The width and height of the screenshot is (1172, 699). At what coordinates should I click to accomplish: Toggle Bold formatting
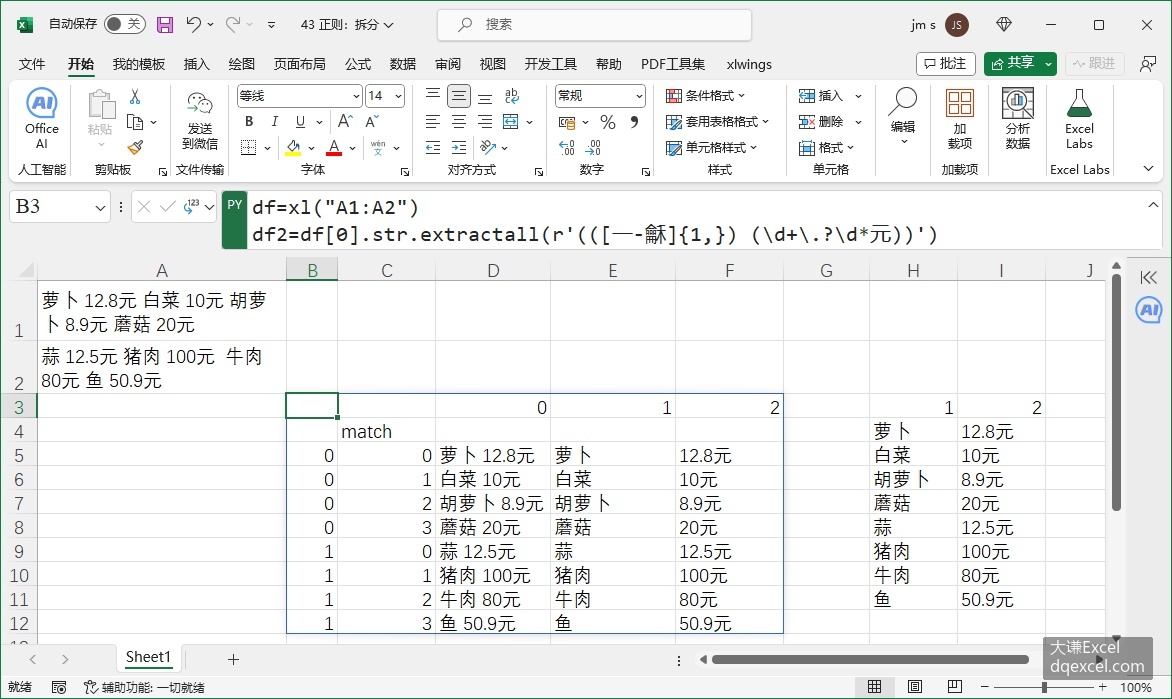(x=249, y=121)
